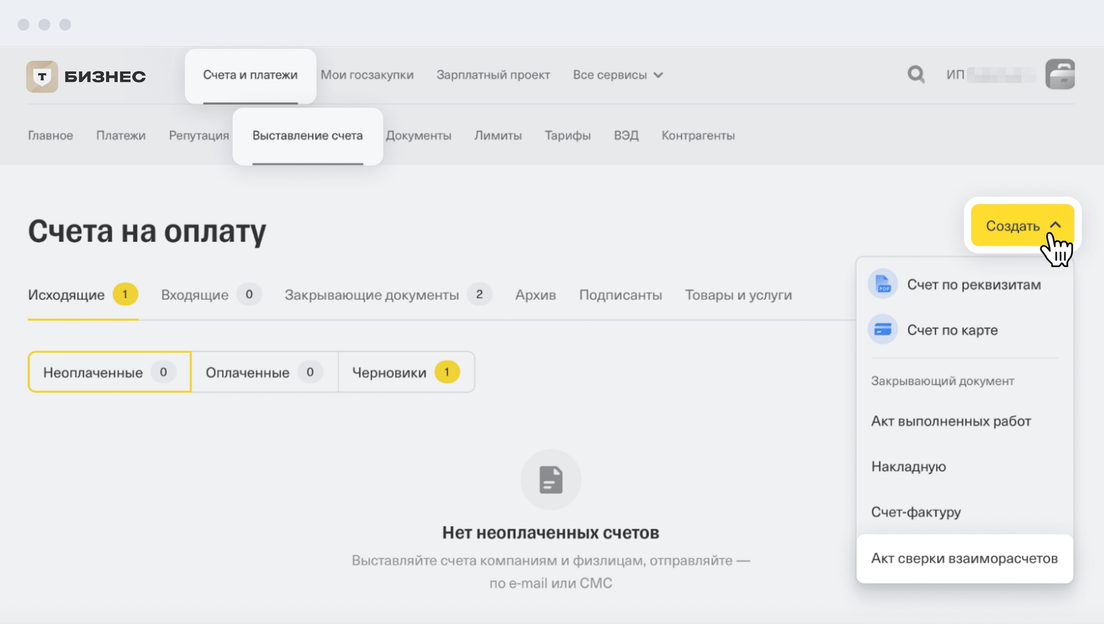Expand the Все сервисы dropdown

click(x=617, y=75)
